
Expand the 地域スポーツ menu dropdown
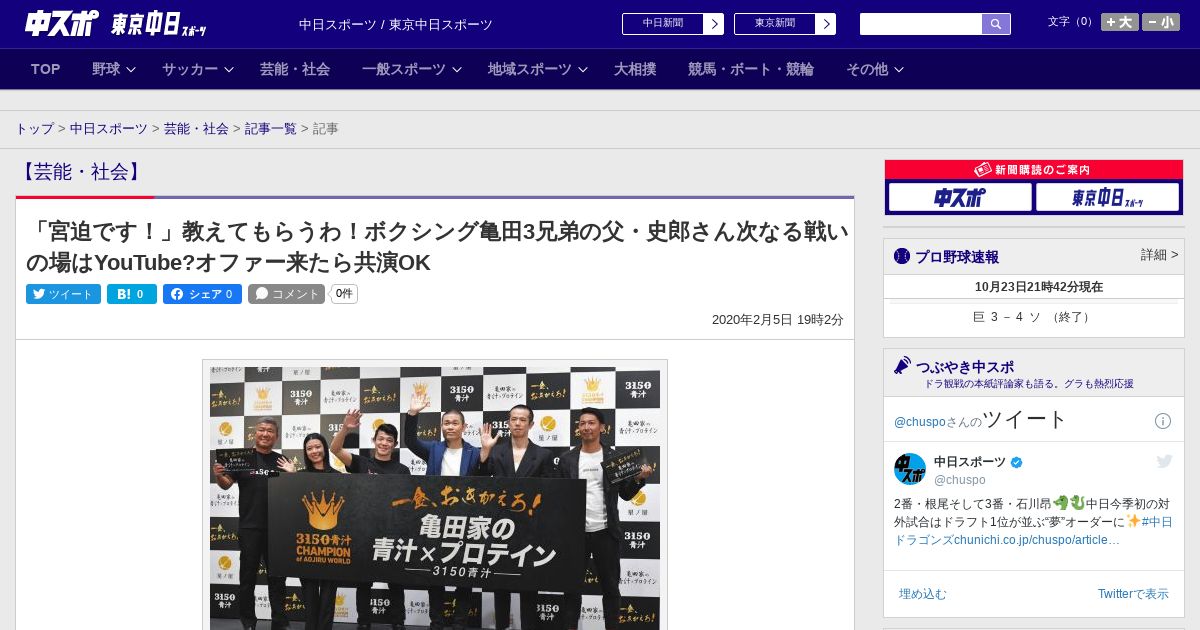(x=538, y=69)
